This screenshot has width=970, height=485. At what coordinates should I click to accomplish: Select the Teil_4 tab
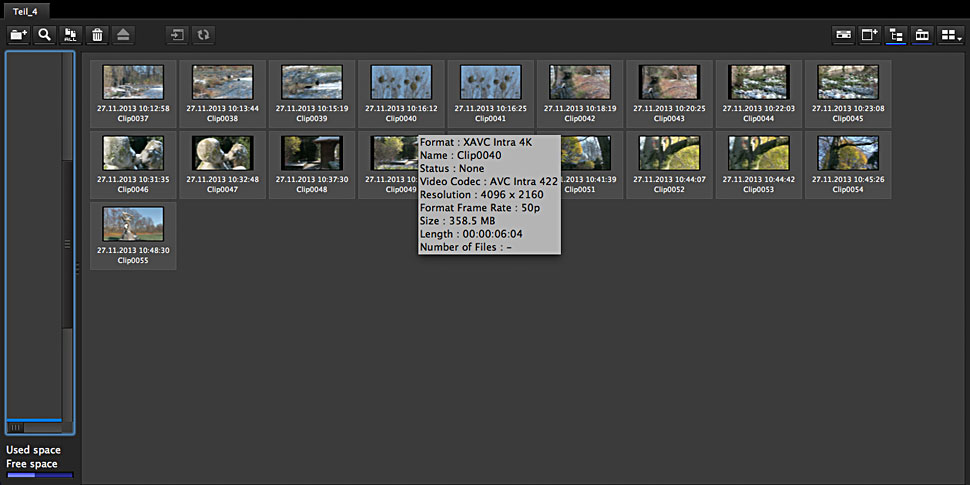(26, 9)
